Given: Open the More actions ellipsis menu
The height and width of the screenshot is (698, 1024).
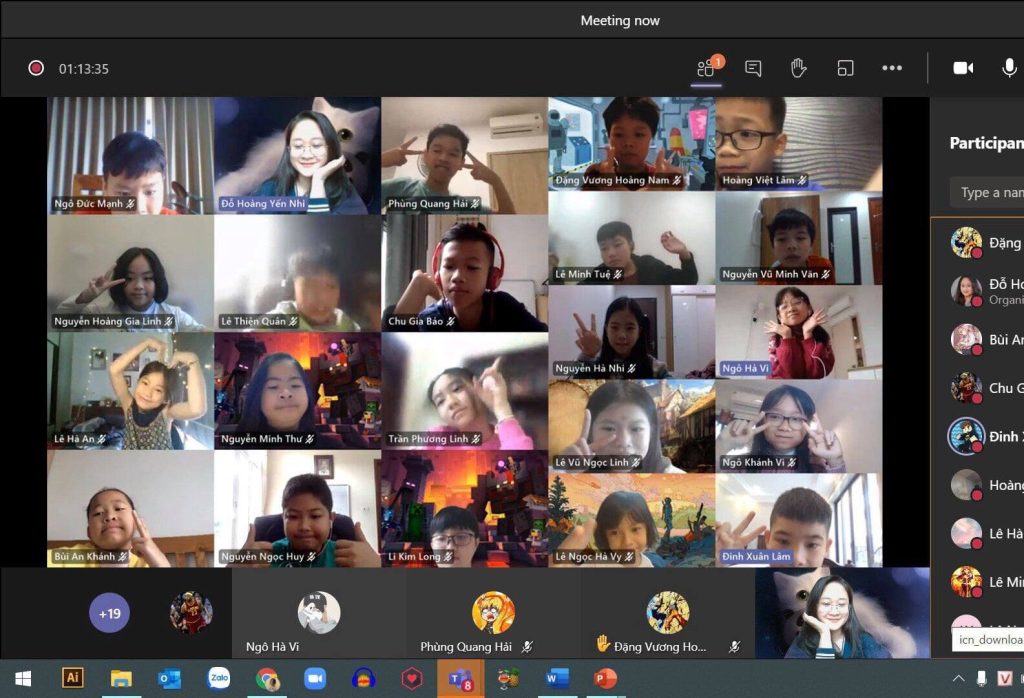Looking at the screenshot, I should point(892,68).
